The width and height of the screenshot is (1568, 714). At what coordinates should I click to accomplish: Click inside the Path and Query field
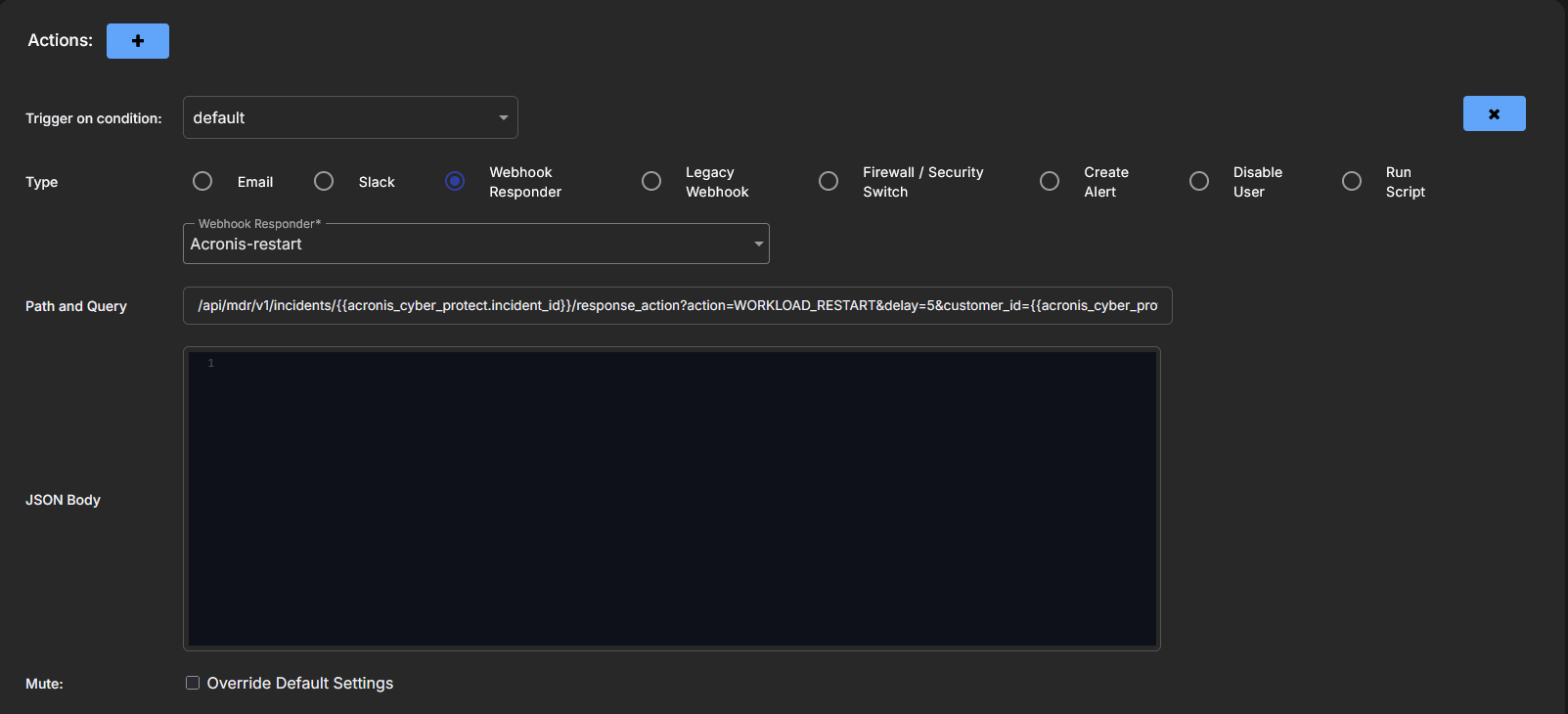pyautogui.click(x=677, y=306)
